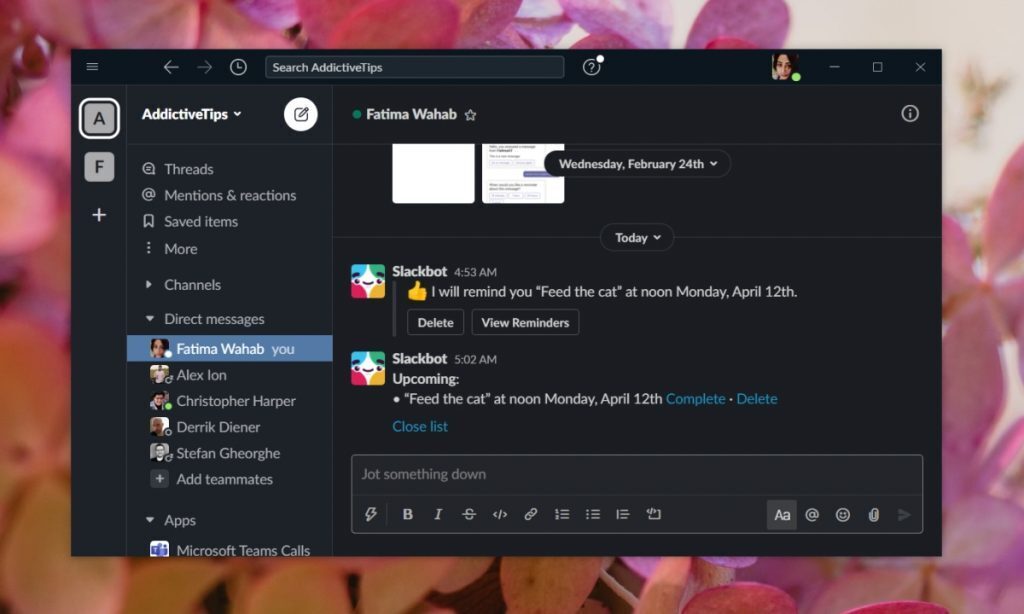The height and width of the screenshot is (614, 1024).
Task: Mention someone with the @ icon
Action: [x=812, y=514]
